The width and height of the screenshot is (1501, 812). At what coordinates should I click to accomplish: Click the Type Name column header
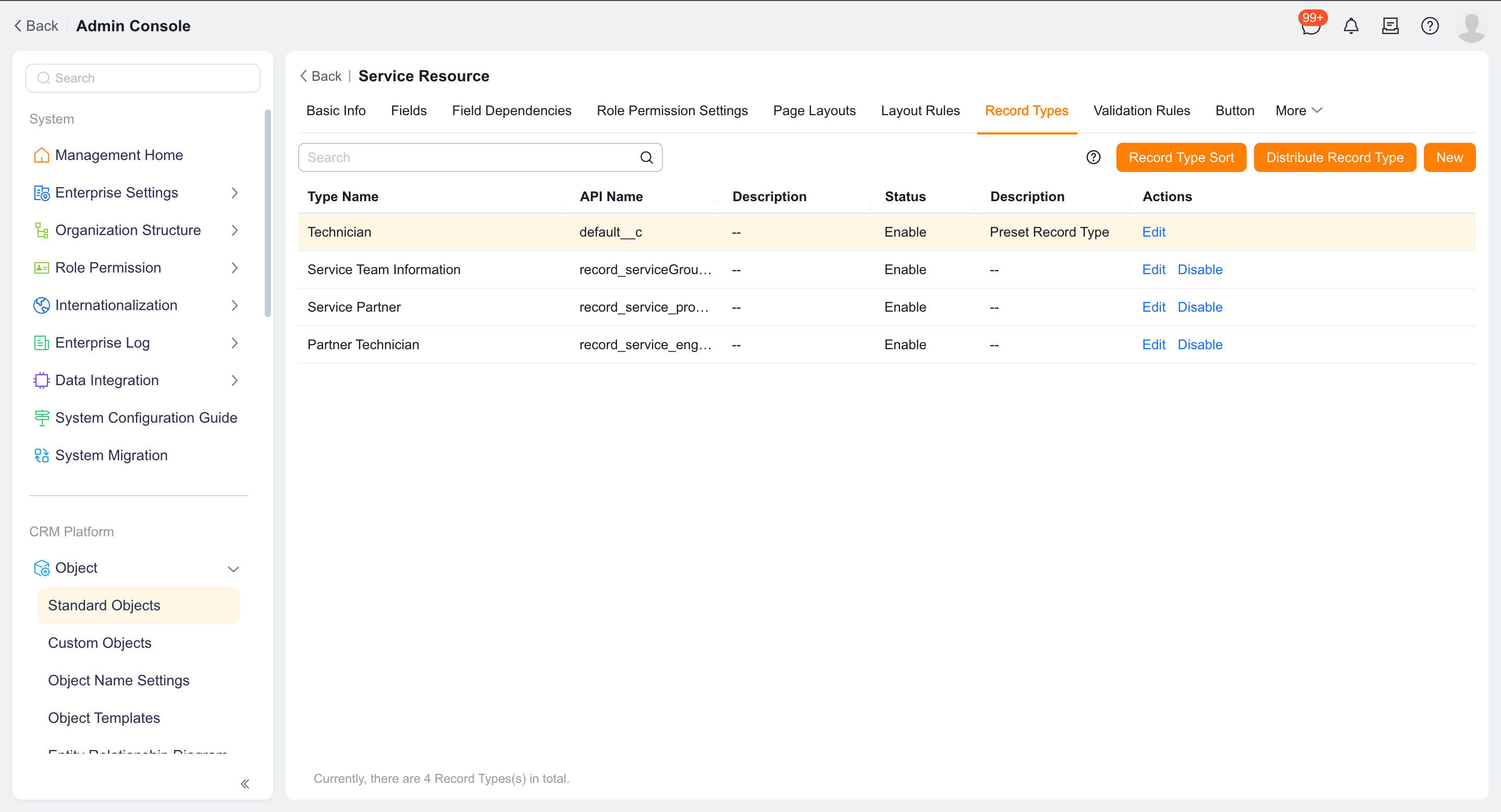click(342, 197)
